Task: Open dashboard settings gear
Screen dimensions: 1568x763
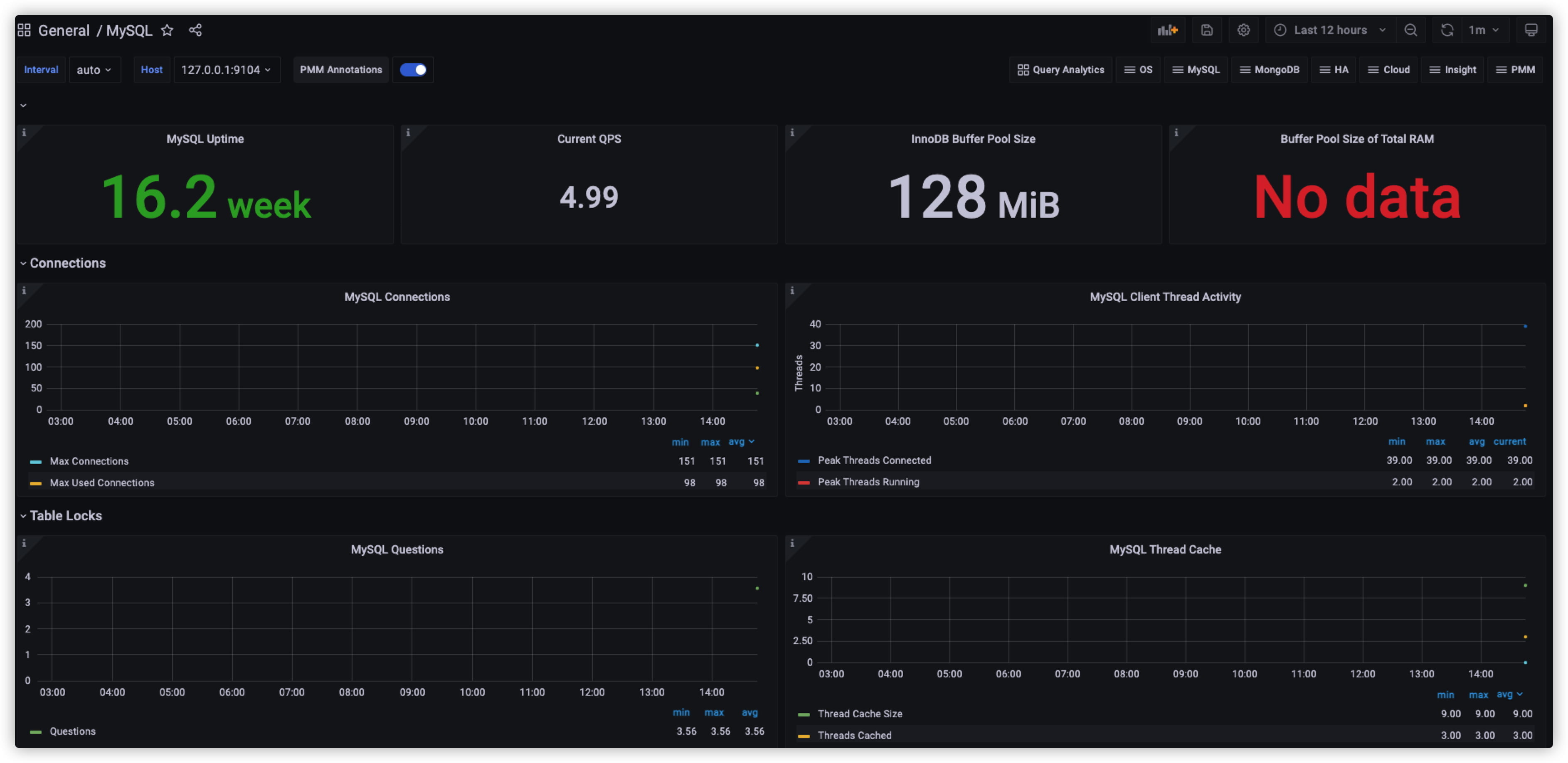Action: 1243,30
